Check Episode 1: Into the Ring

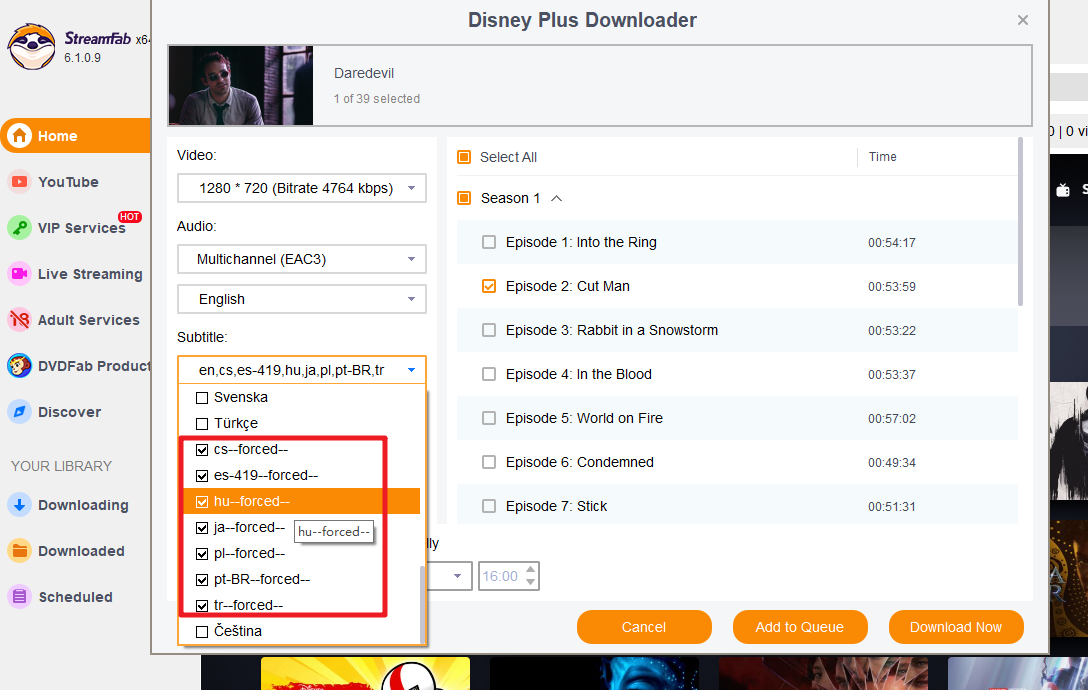pyautogui.click(x=489, y=242)
